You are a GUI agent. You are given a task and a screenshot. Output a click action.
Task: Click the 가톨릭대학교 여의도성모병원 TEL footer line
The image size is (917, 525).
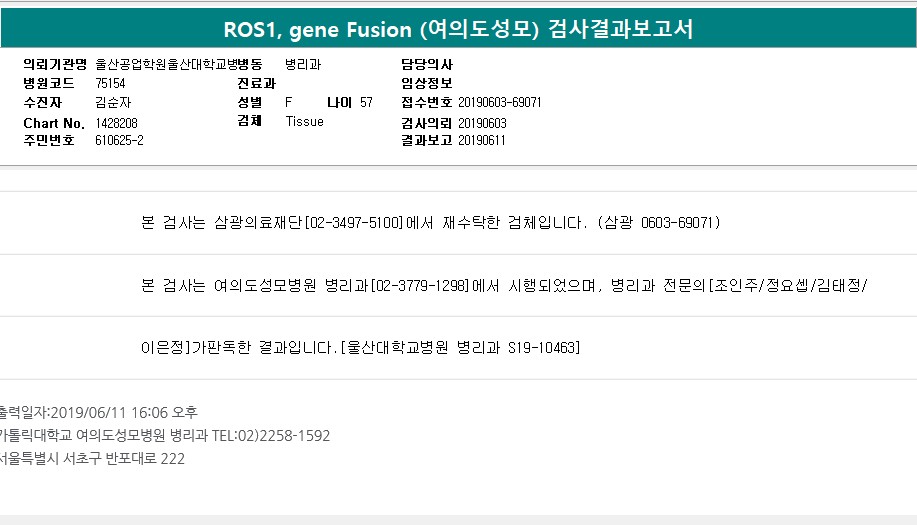pos(164,436)
